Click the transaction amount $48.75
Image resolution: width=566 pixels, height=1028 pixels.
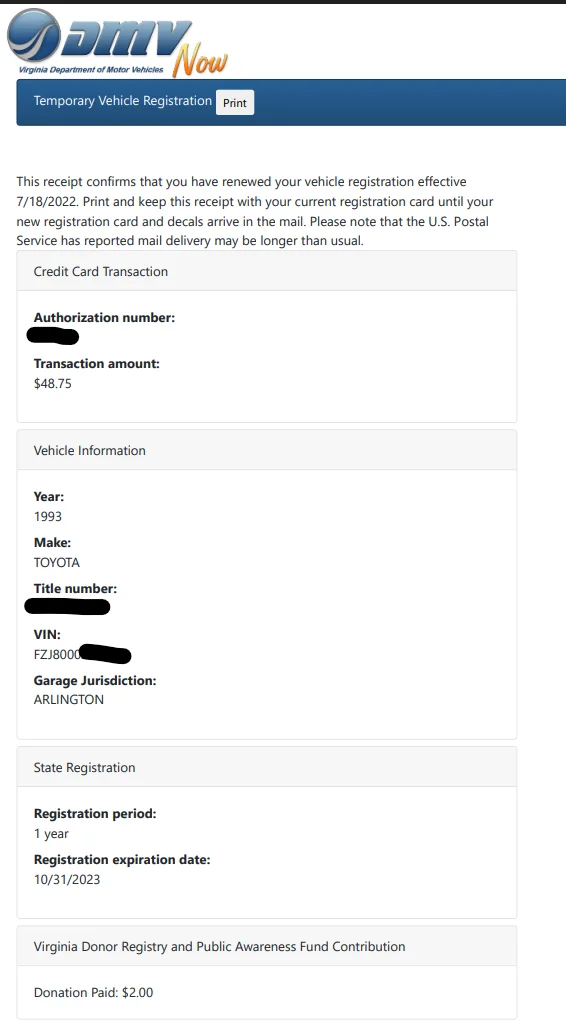coord(52,384)
